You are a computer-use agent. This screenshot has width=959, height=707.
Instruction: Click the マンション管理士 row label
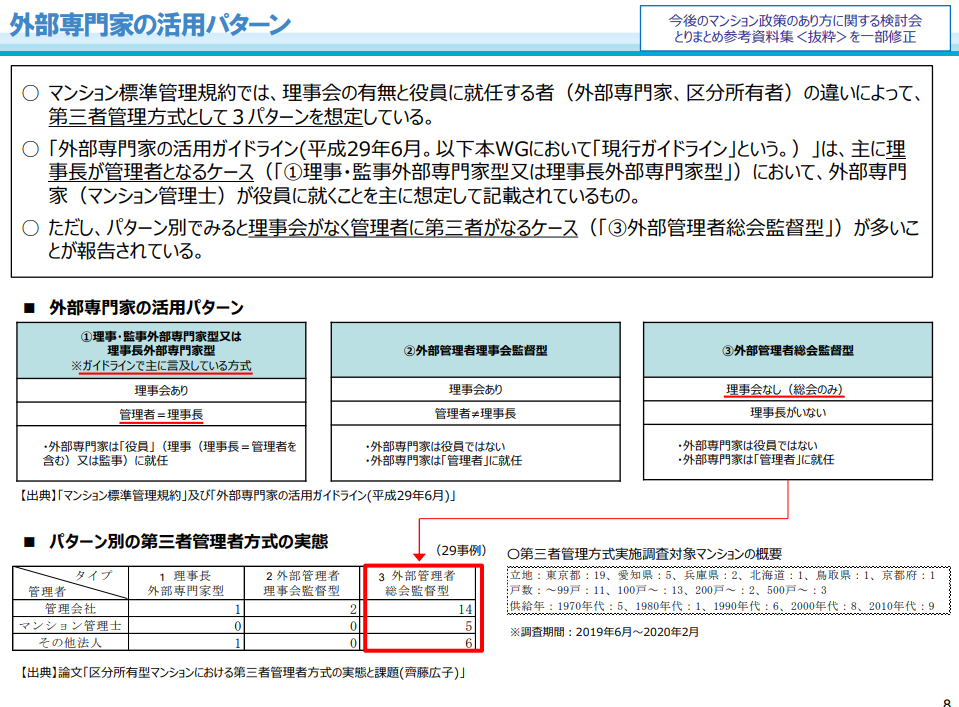(x=68, y=625)
